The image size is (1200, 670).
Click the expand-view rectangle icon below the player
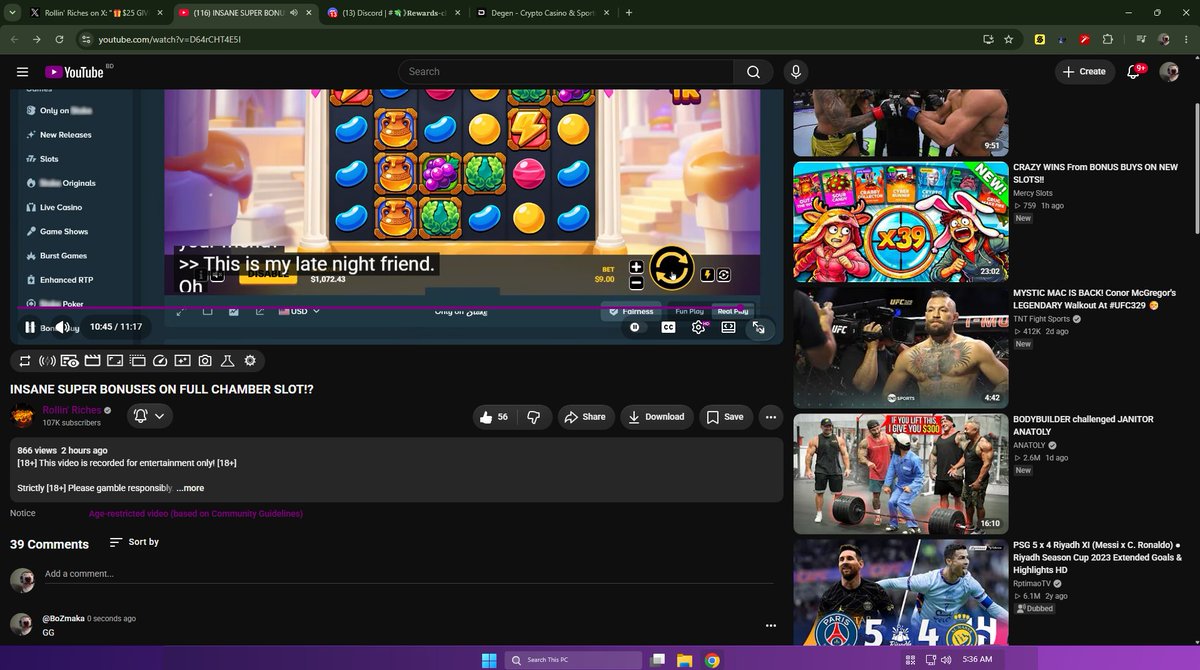[115, 360]
